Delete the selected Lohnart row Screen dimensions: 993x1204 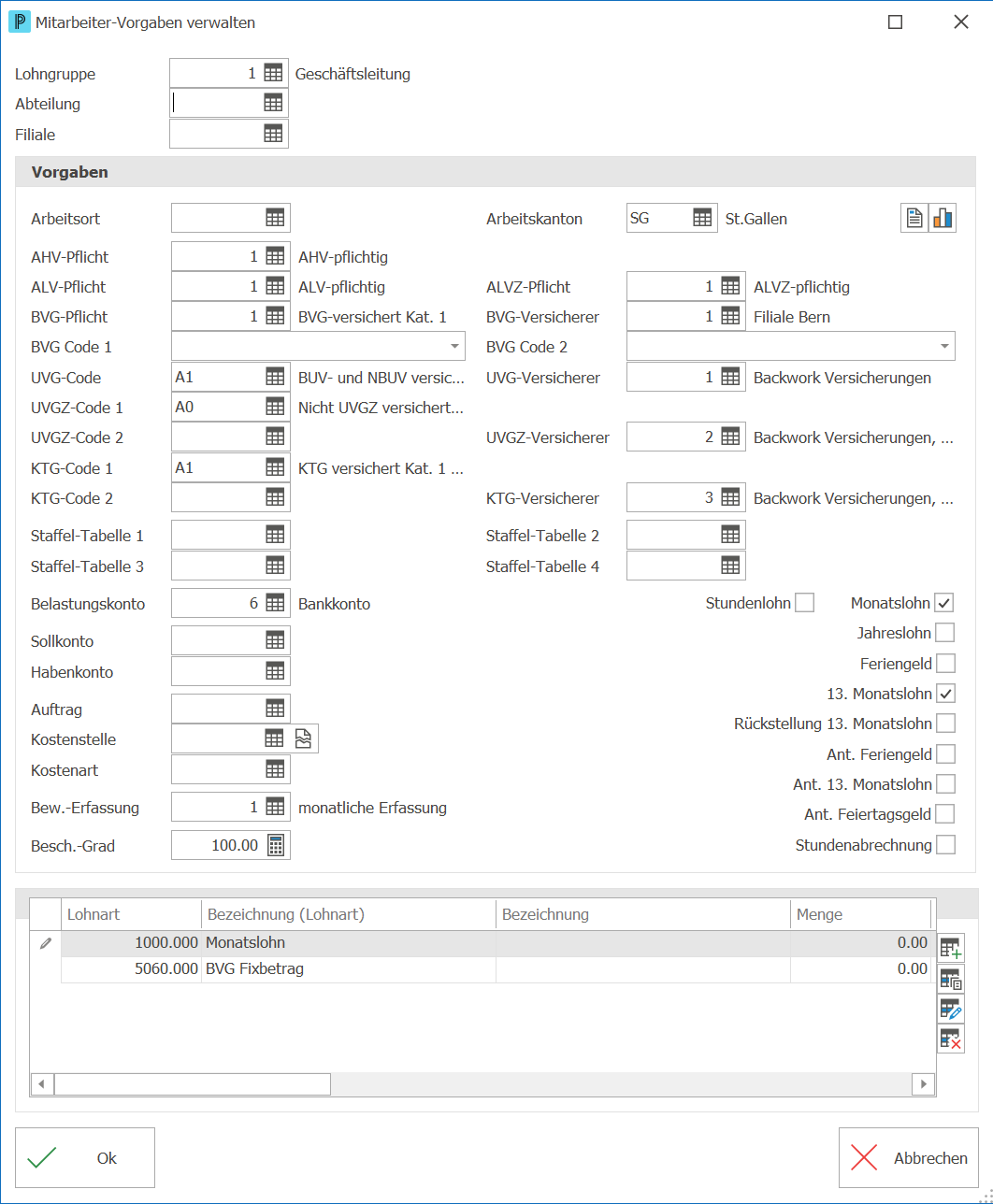[x=951, y=1039]
